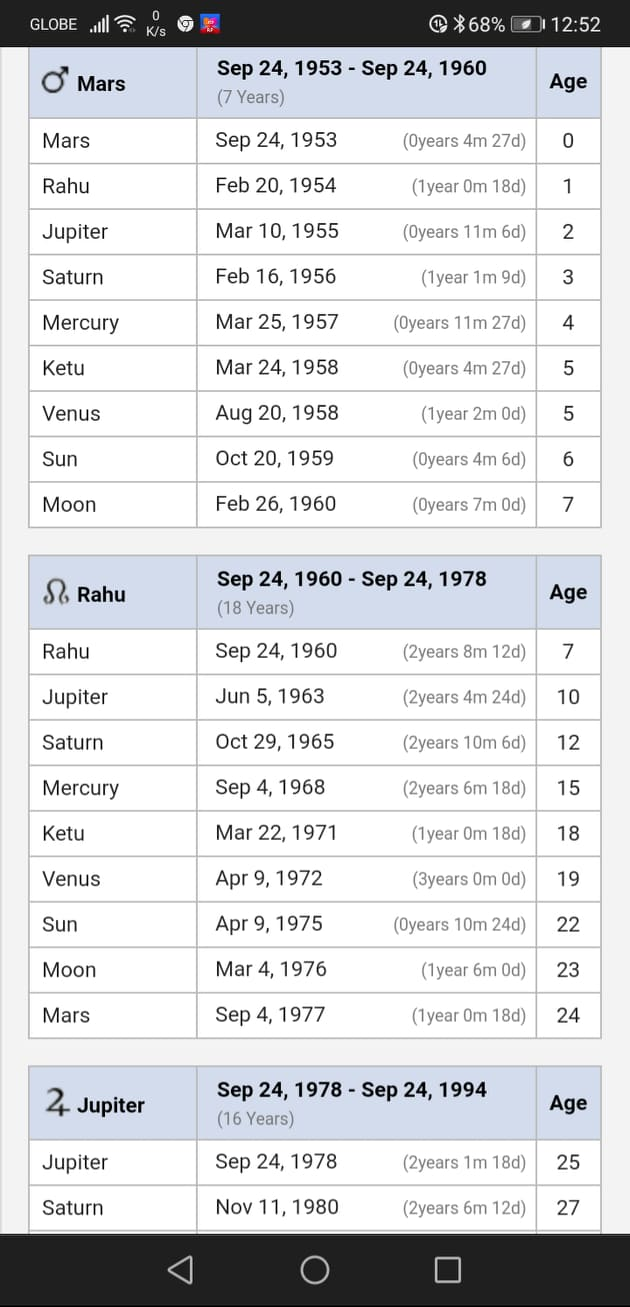This screenshot has height=1307, width=630.
Task: Tap the Wi-Fi status icon
Action: (x=125, y=23)
